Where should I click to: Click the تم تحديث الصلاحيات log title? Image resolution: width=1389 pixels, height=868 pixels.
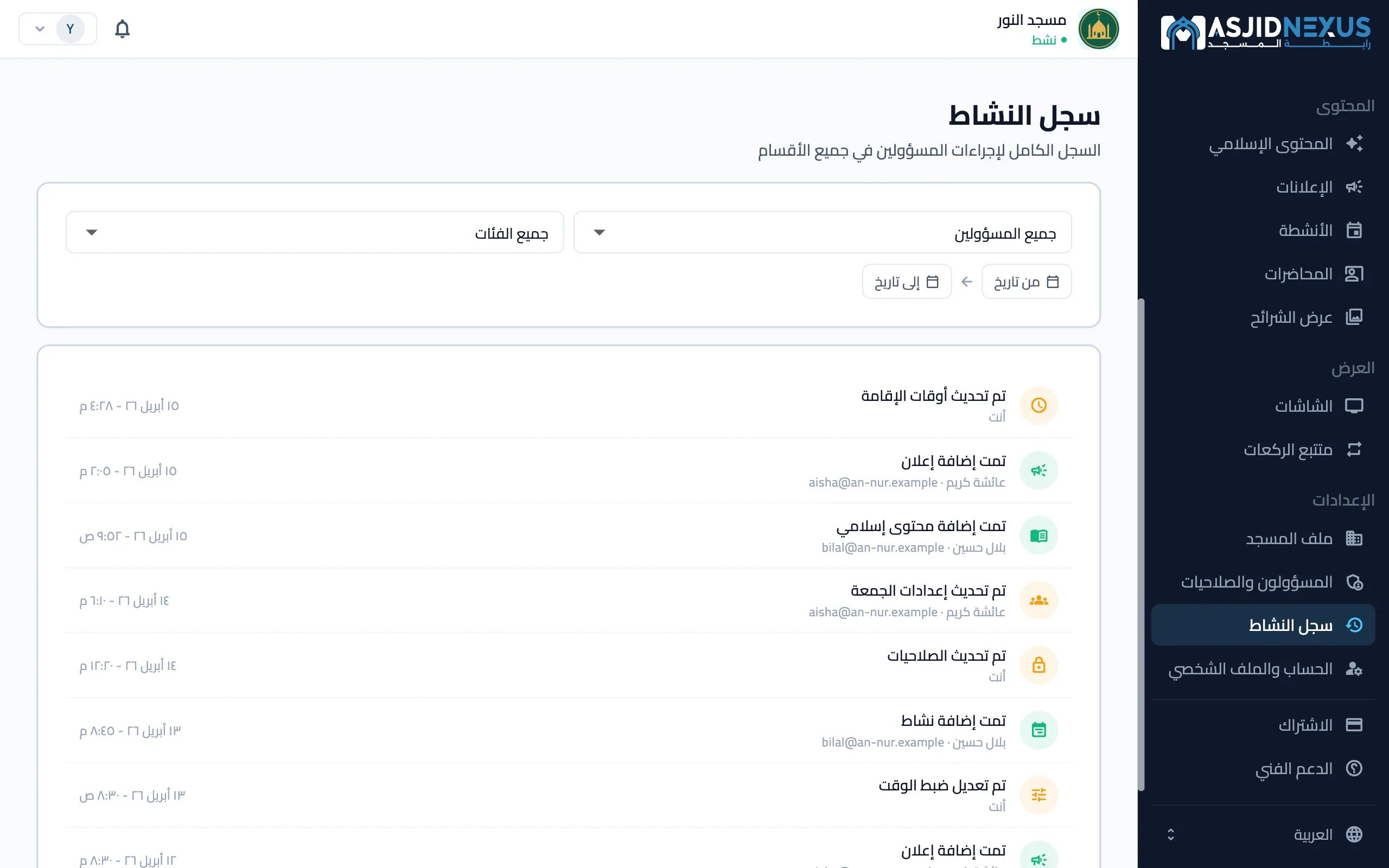946,655
